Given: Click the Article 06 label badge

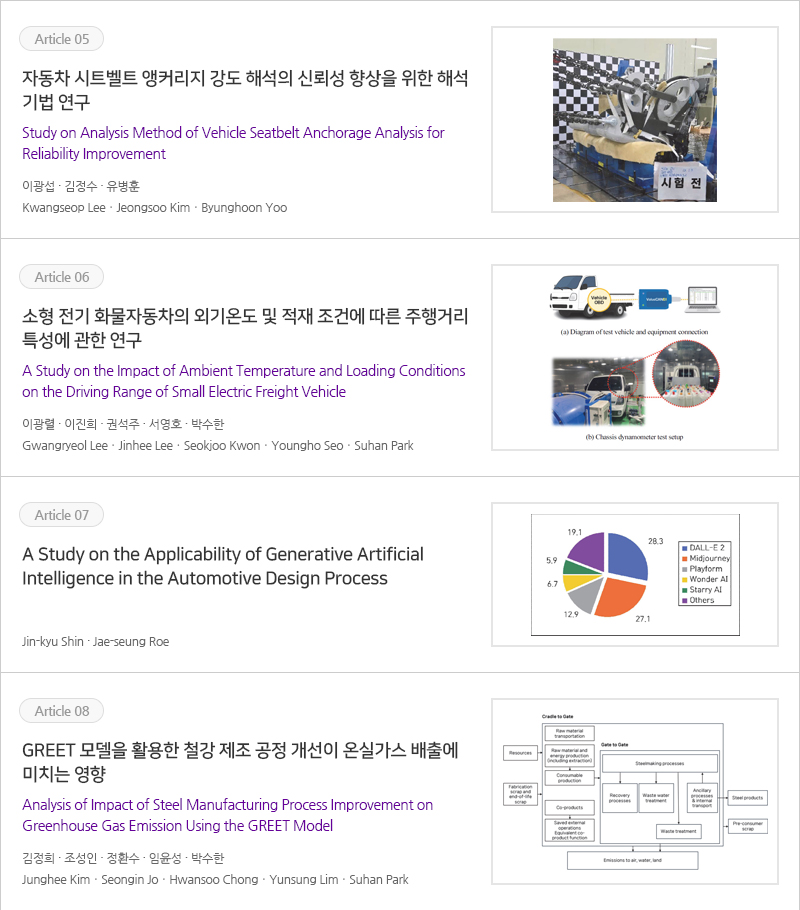Looking at the screenshot, I should tap(61, 277).
